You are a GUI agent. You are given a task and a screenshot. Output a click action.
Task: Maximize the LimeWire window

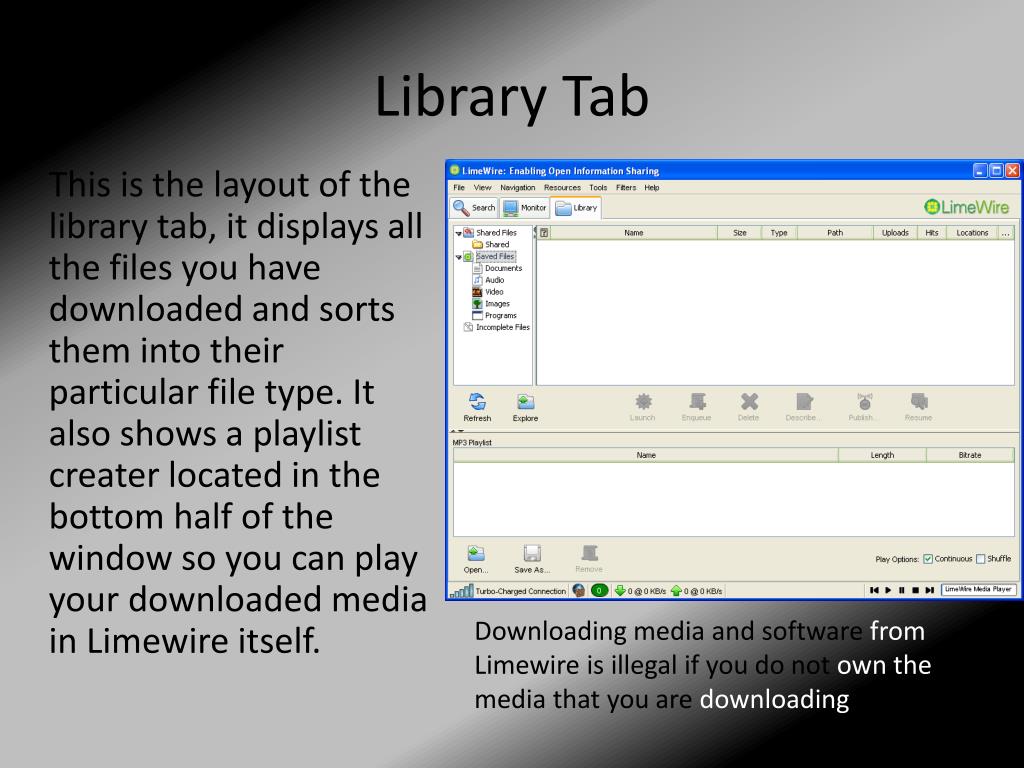pos(997,171)
